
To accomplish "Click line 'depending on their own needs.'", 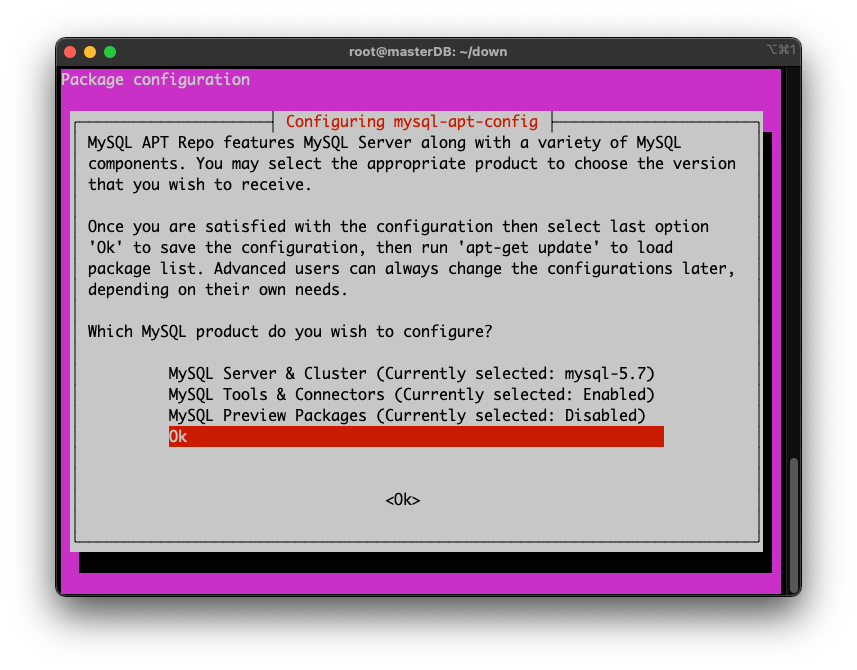I will pyautogui.click(x=218, y=290).
